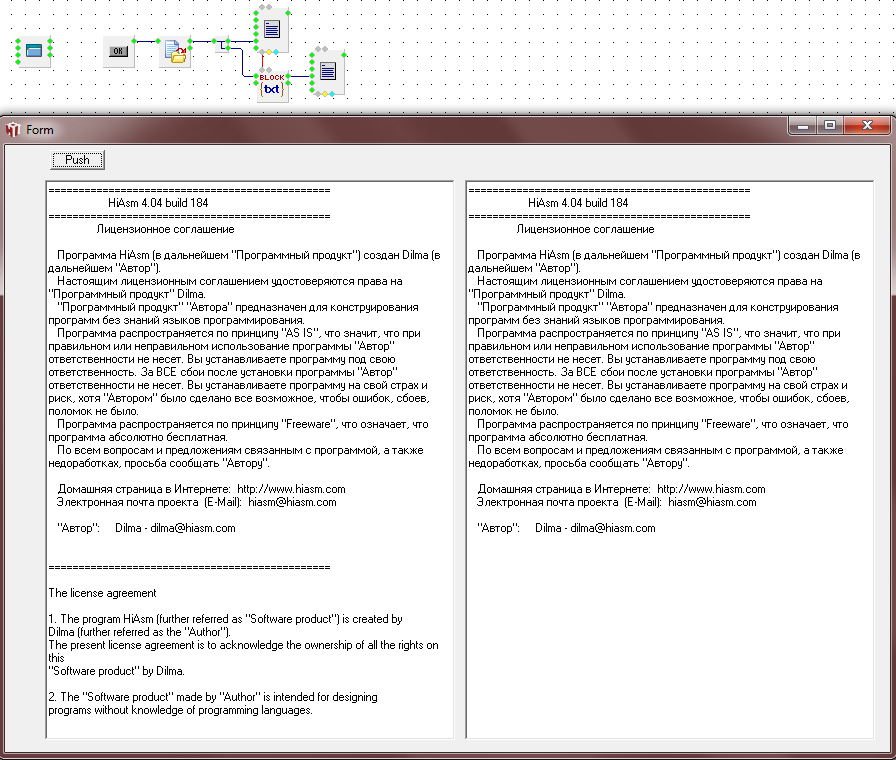Click 'hiasm@hiasm.com' in right memo
Screen dimensions: 896x760
point(712,502)
